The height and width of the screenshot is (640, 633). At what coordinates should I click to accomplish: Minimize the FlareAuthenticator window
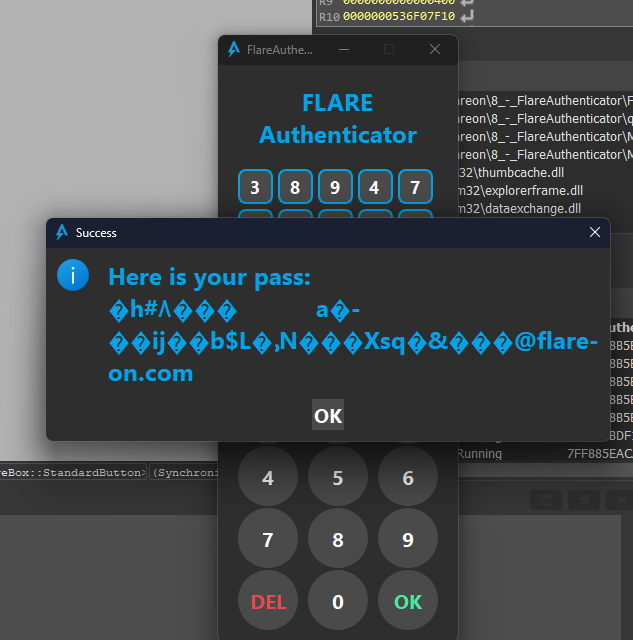344,49
